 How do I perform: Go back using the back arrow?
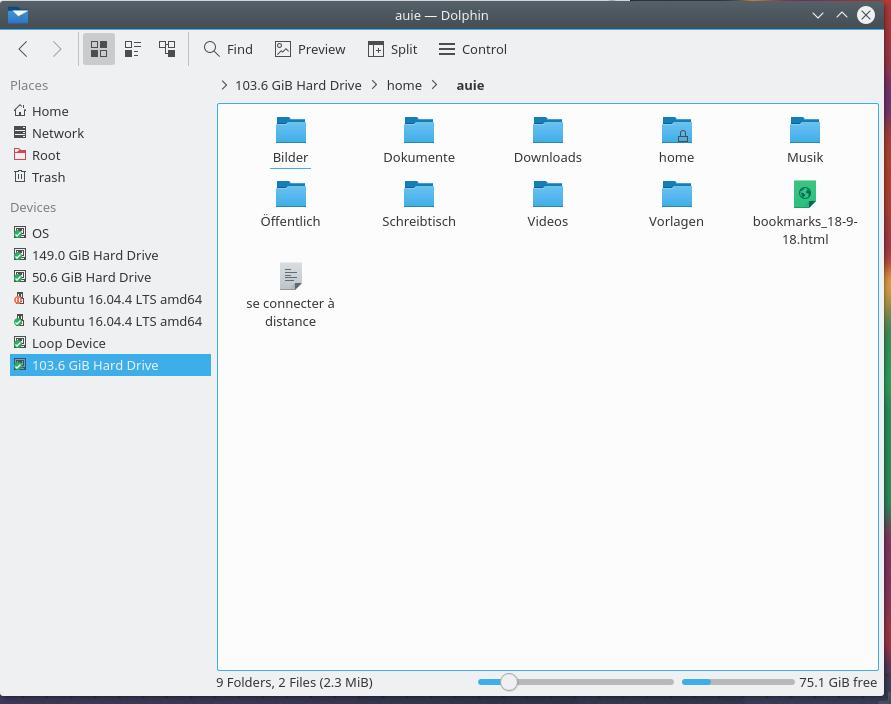click(23, 49)
